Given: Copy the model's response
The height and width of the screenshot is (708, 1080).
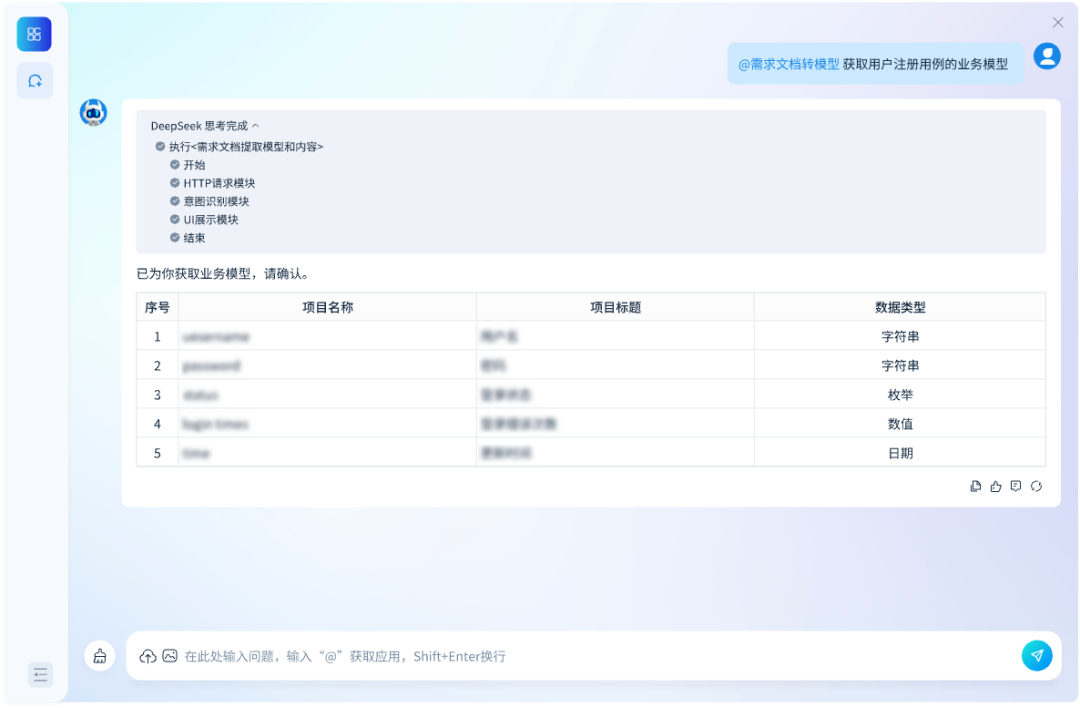Looking at the screenshot, I should click(976, 486).
